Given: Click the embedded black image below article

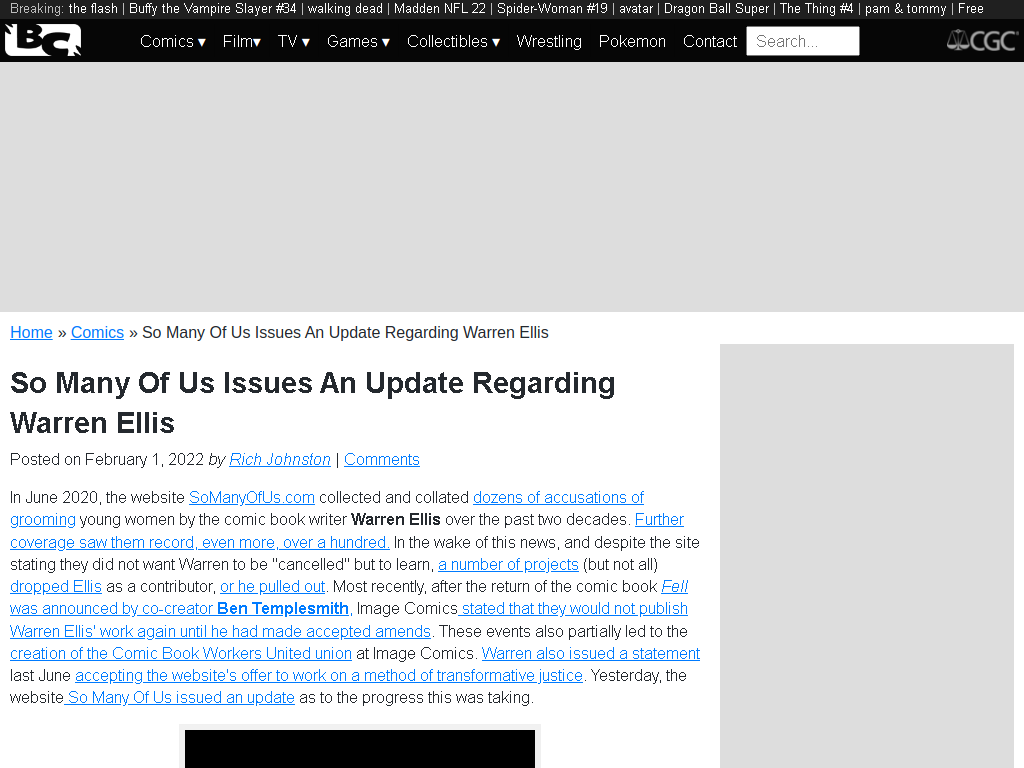Looking at the screenshot, I should click(x=360, y=749).
